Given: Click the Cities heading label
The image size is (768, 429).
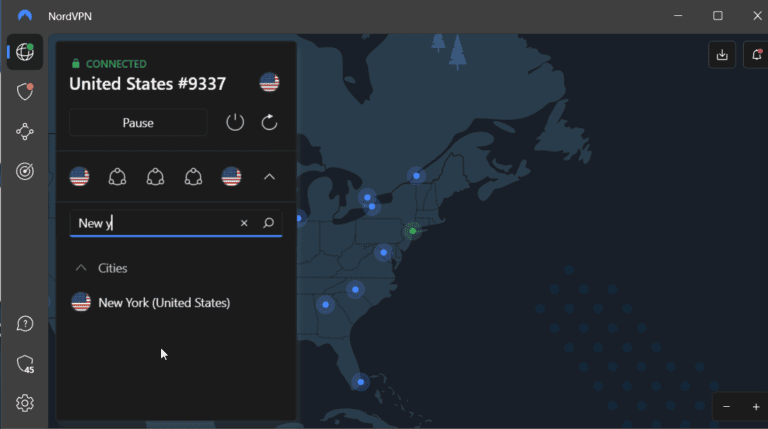Looking at the screenshot, I should [113, 268].
